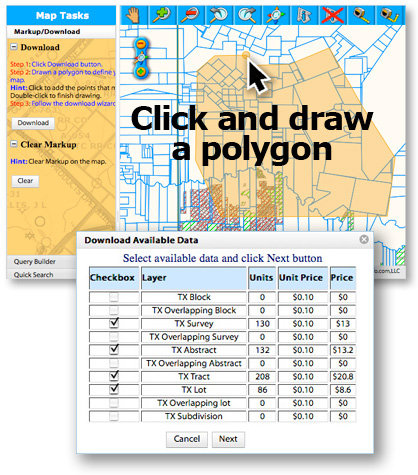Select the Pan hand tool

(134, 15)
